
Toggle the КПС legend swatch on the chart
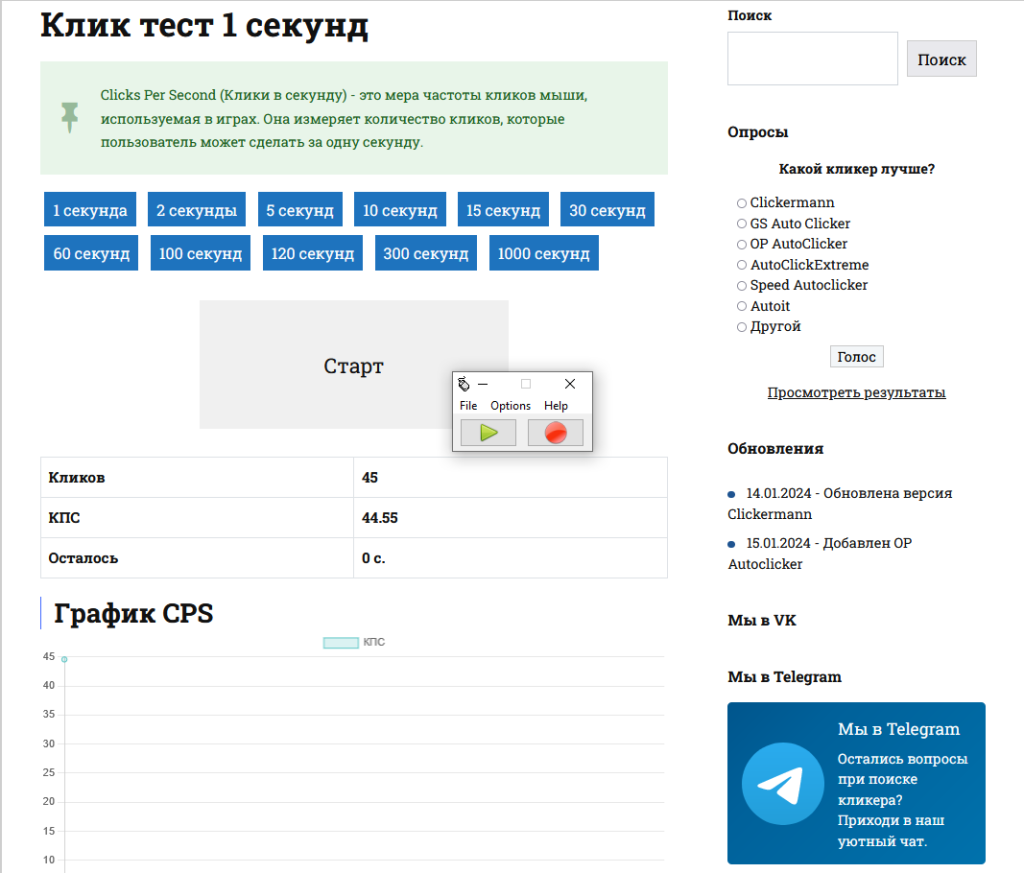(340, 642)
